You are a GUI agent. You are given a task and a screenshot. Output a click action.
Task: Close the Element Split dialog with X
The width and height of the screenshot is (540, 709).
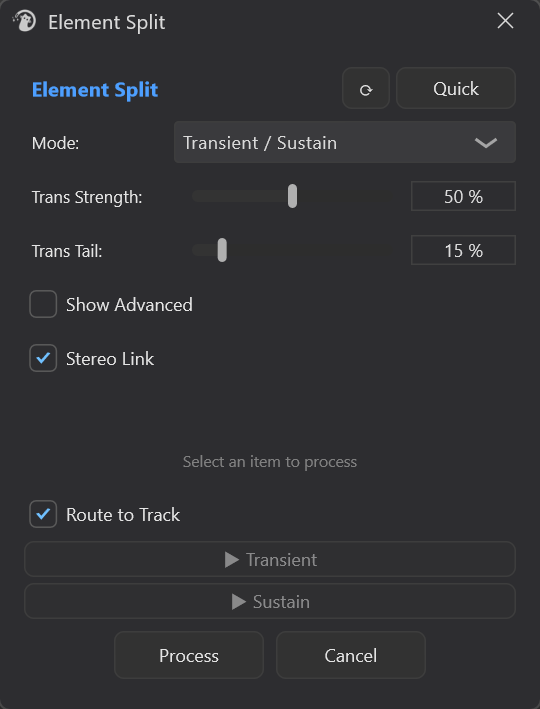(505, 21)
